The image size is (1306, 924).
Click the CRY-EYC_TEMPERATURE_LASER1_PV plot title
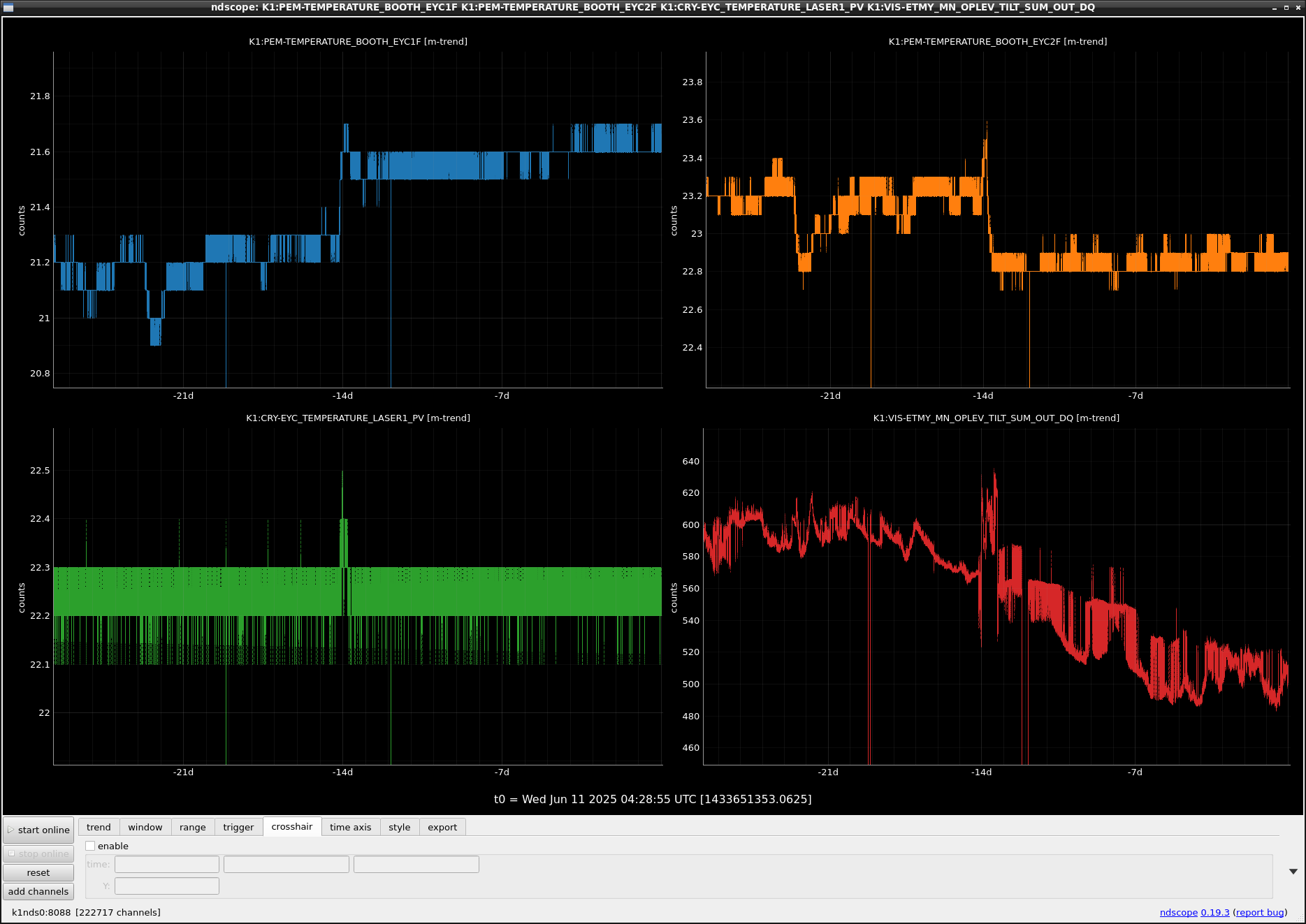[358, 418]
